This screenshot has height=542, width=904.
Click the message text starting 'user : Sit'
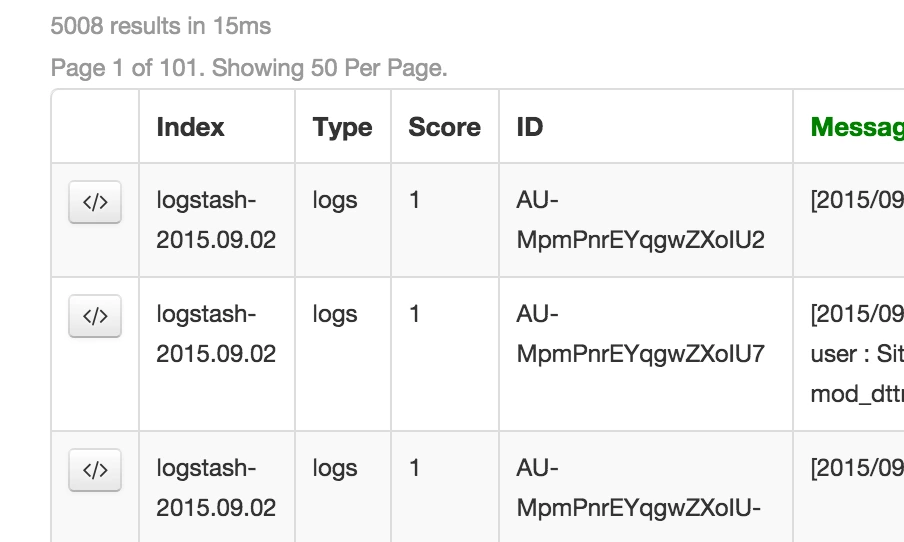[x=857, y=353]
